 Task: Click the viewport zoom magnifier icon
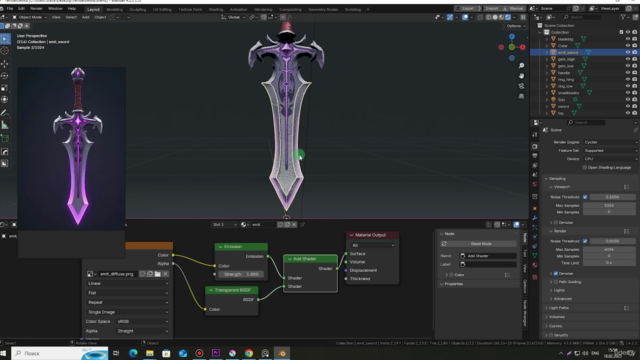pos(521,66)
